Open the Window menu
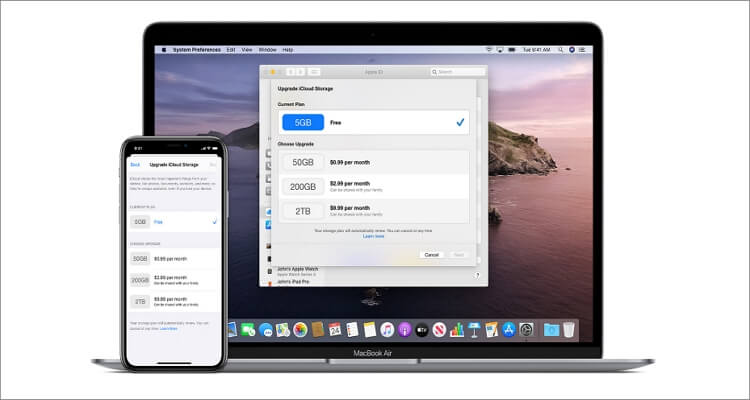The image size is (750, 400). 268,50
